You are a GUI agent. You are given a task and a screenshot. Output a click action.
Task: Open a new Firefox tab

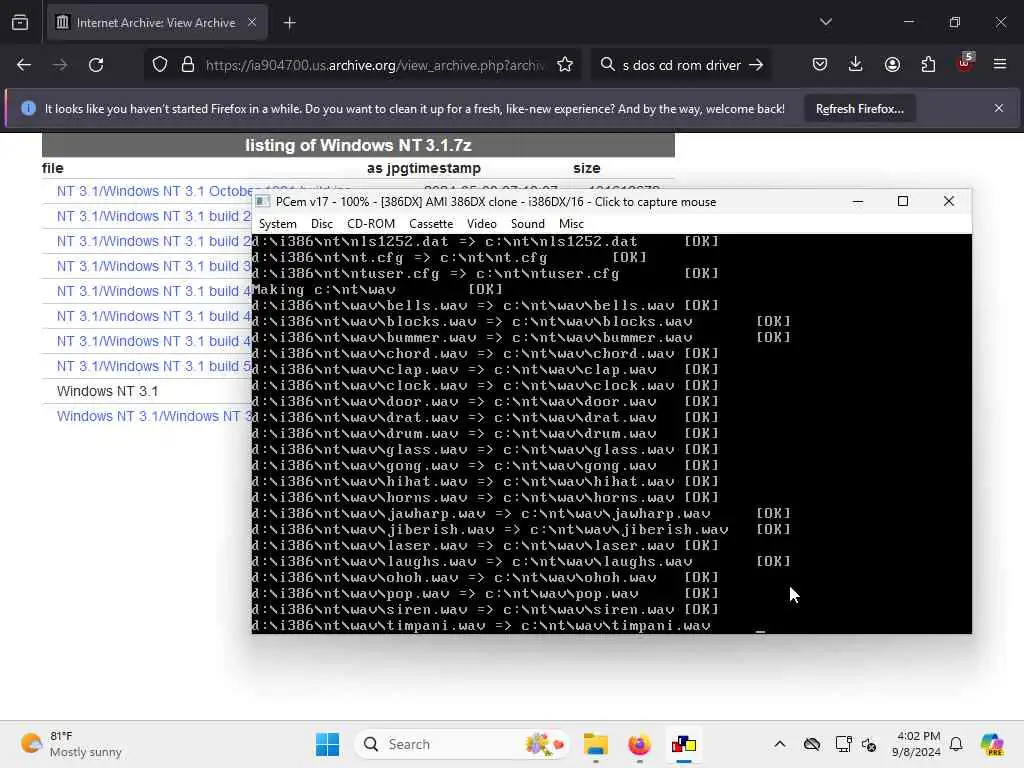point(289,23)
